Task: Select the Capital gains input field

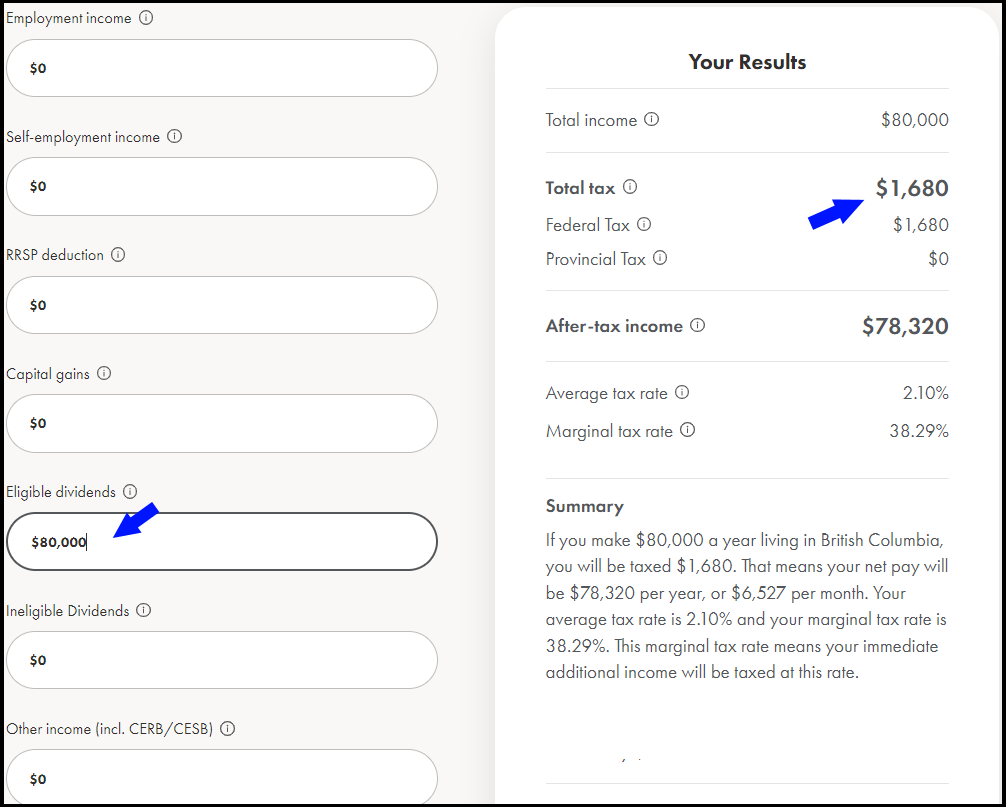Action: click(x=221, y=422)
